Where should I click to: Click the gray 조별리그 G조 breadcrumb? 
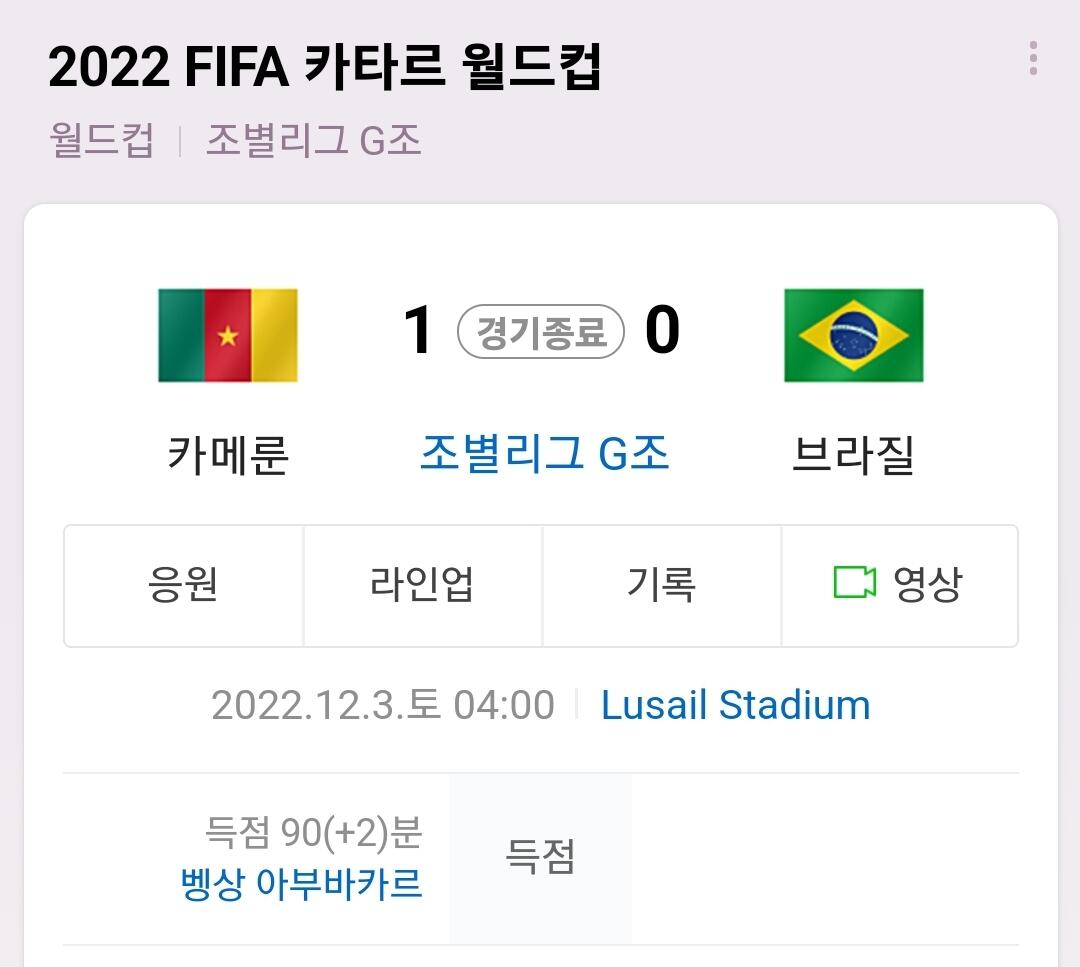313,140
